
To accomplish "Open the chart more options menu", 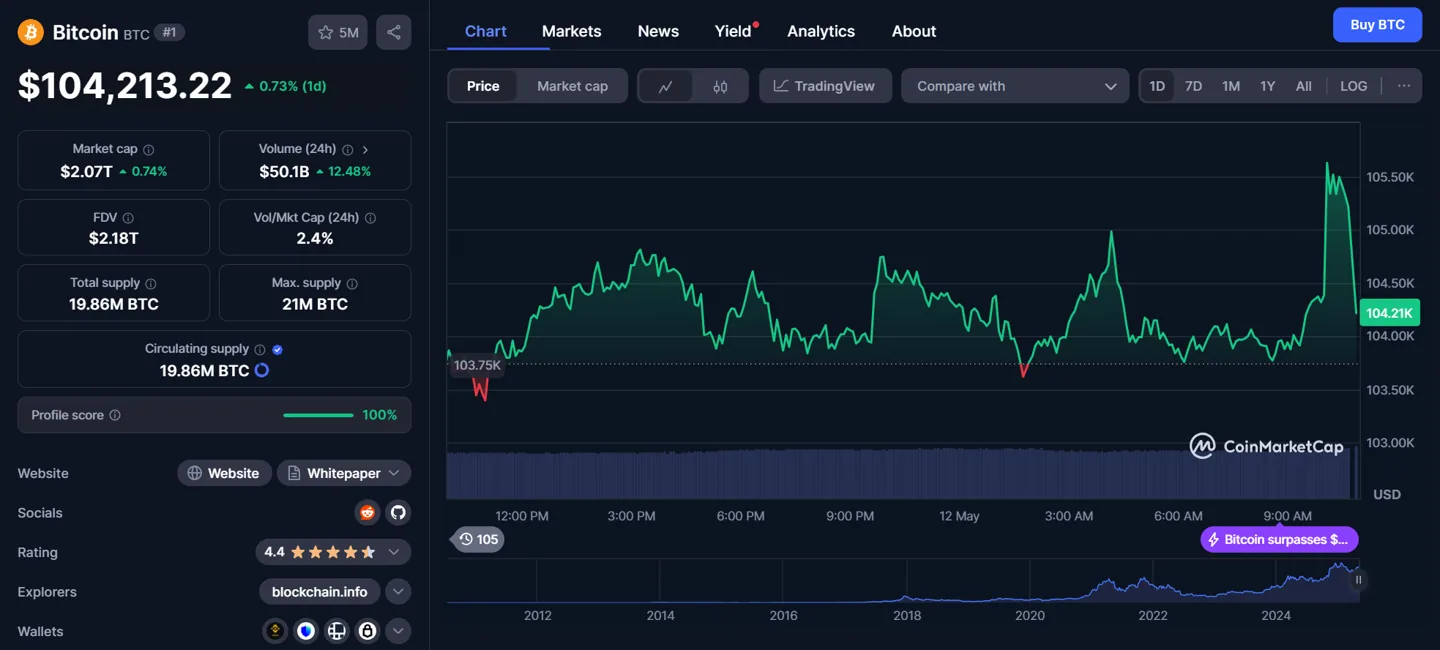I will (x=1404, y=86).
